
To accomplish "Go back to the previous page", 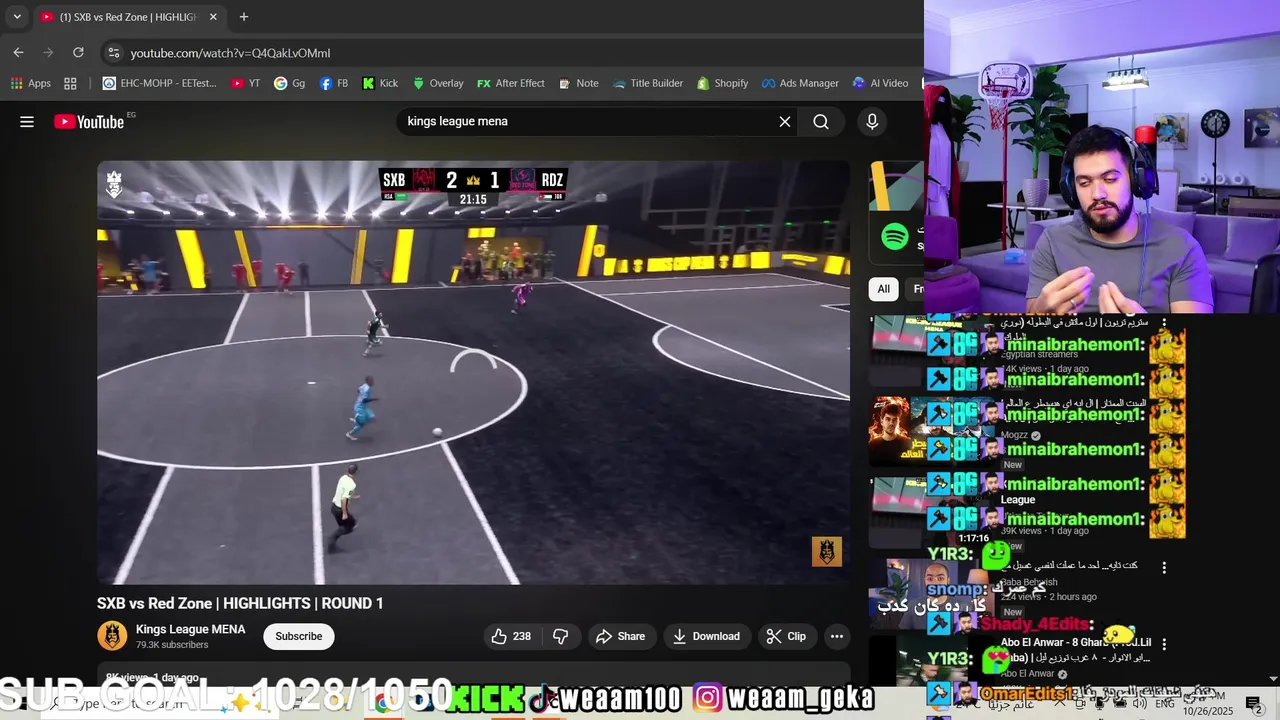I will click(18, 52).
